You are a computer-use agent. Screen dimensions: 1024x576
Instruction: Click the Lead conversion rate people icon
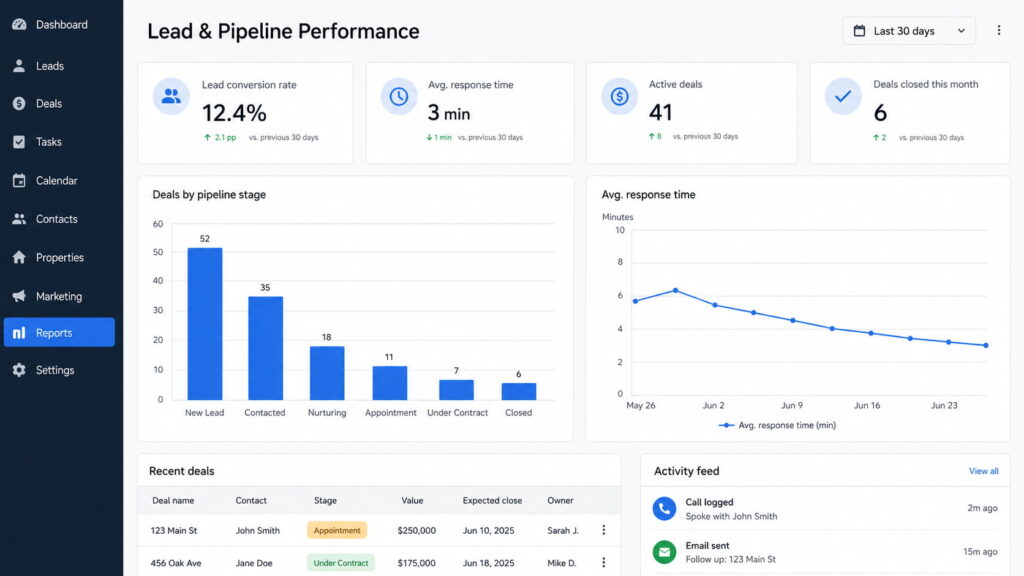[171, 96]
